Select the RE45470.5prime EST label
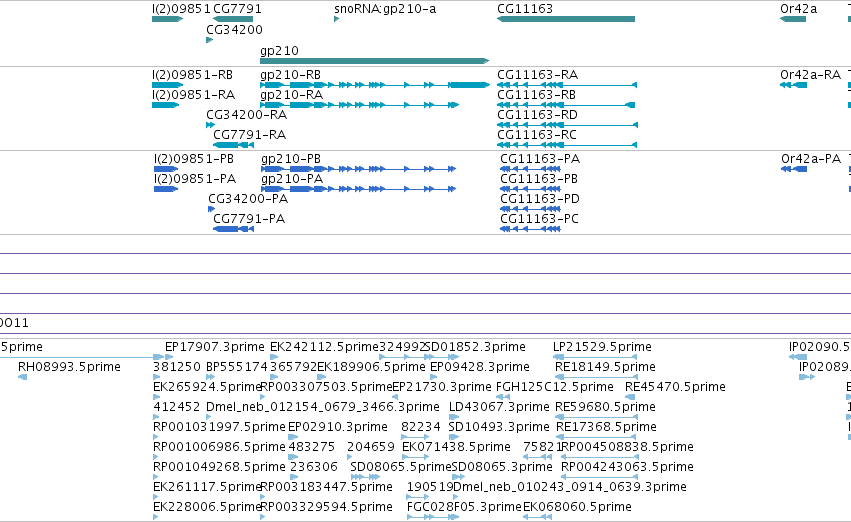This screenshot has height=522, width=851. 675,387
